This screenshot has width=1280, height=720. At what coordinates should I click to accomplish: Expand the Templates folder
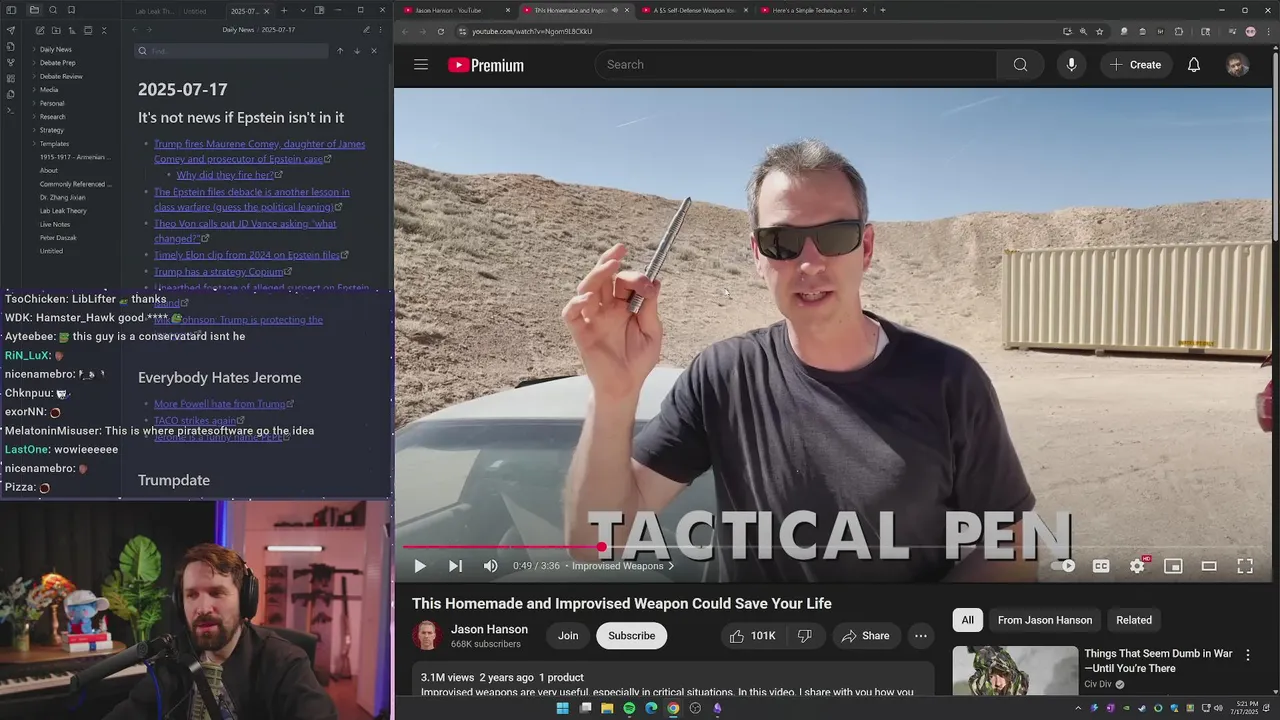point(54,144)
